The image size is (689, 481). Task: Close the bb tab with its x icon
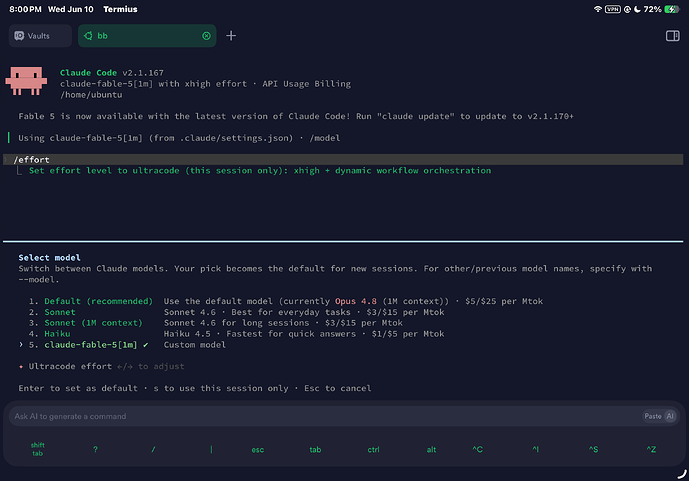point(206,36)
